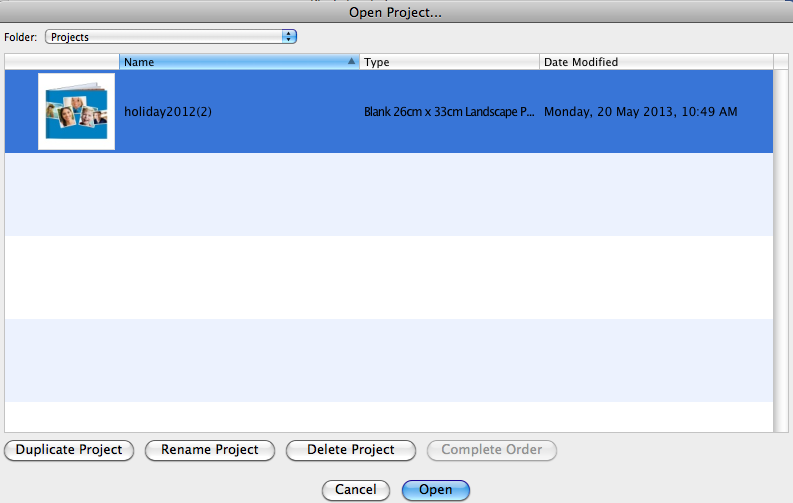
Task: Cancel the Open Project dialog
Action: pyautogui.click(x=356, y=490)
